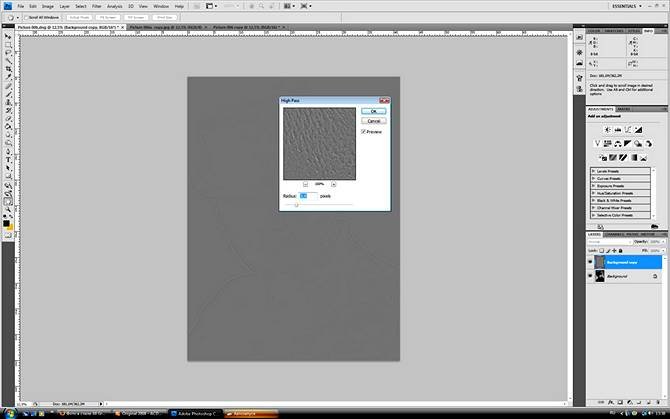This screenshot has width=670, height=419.
Task: Expand the Curves Presets list
Action: [x=594, y=178]
